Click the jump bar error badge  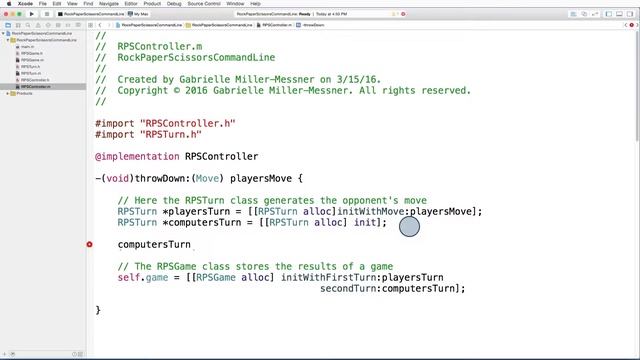(631, 25)
